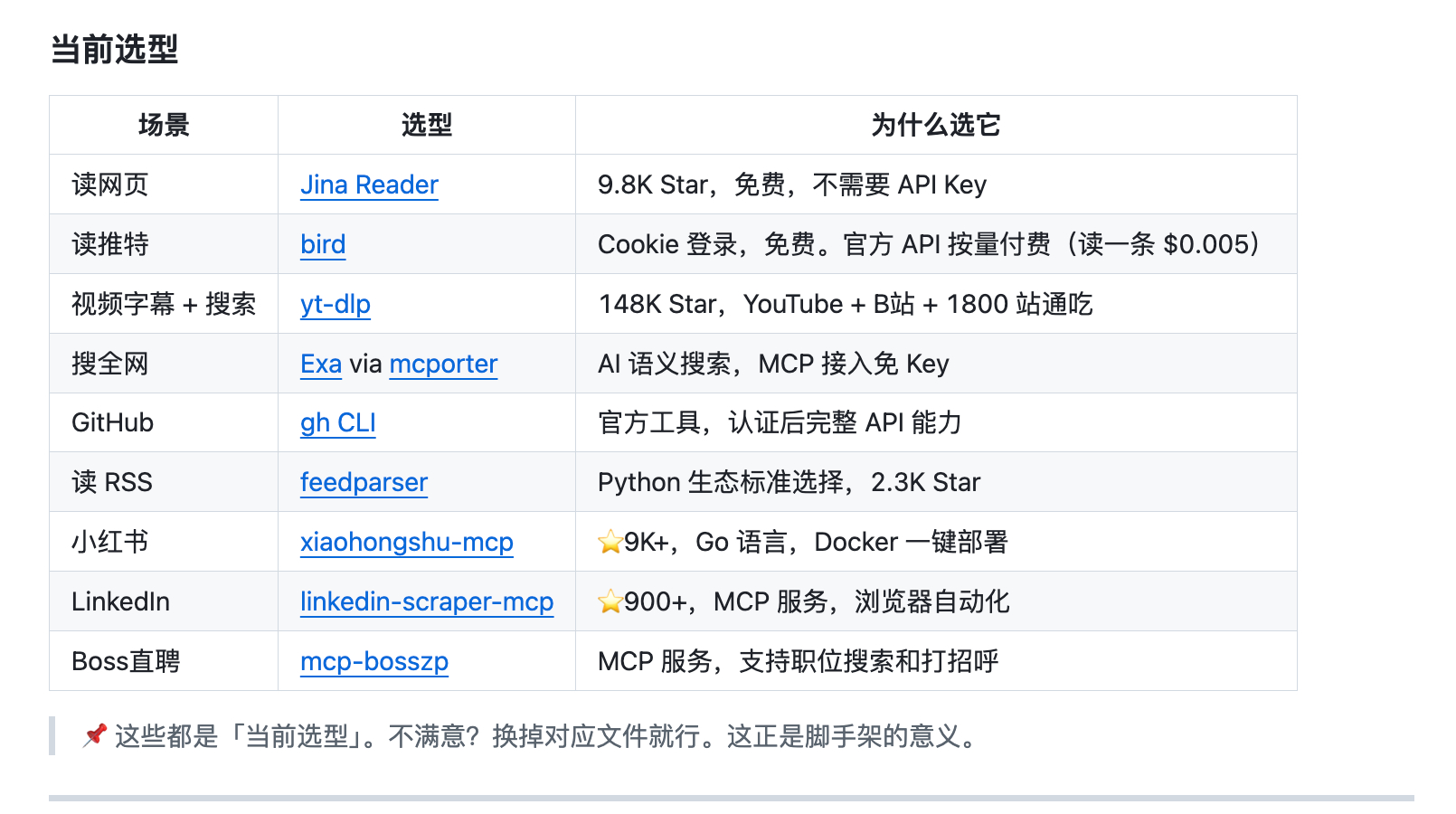Click the LinkedIn scenario cell
Image resolution: width=1456 pixels, height=814 pixels.
164,601
